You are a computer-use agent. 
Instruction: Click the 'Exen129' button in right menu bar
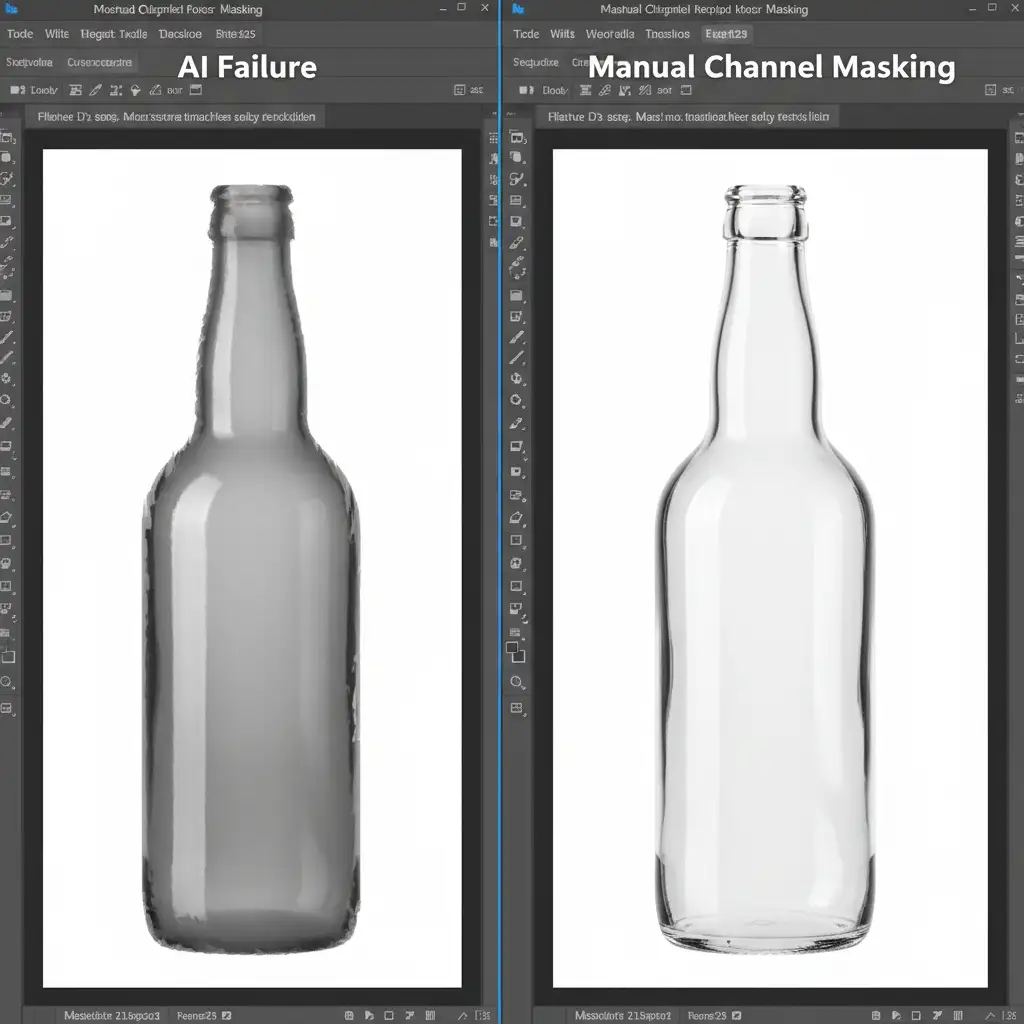(x=726, y=34)
